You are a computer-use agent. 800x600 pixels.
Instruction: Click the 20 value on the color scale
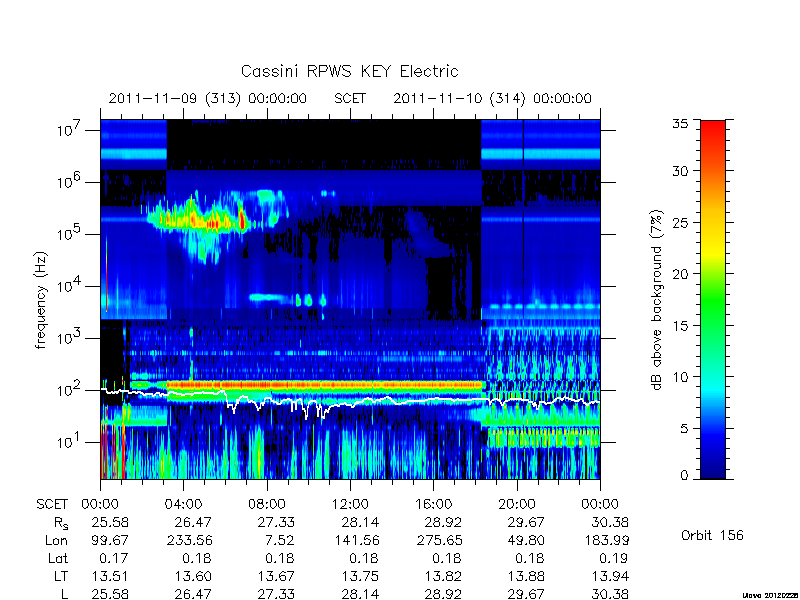681,274
